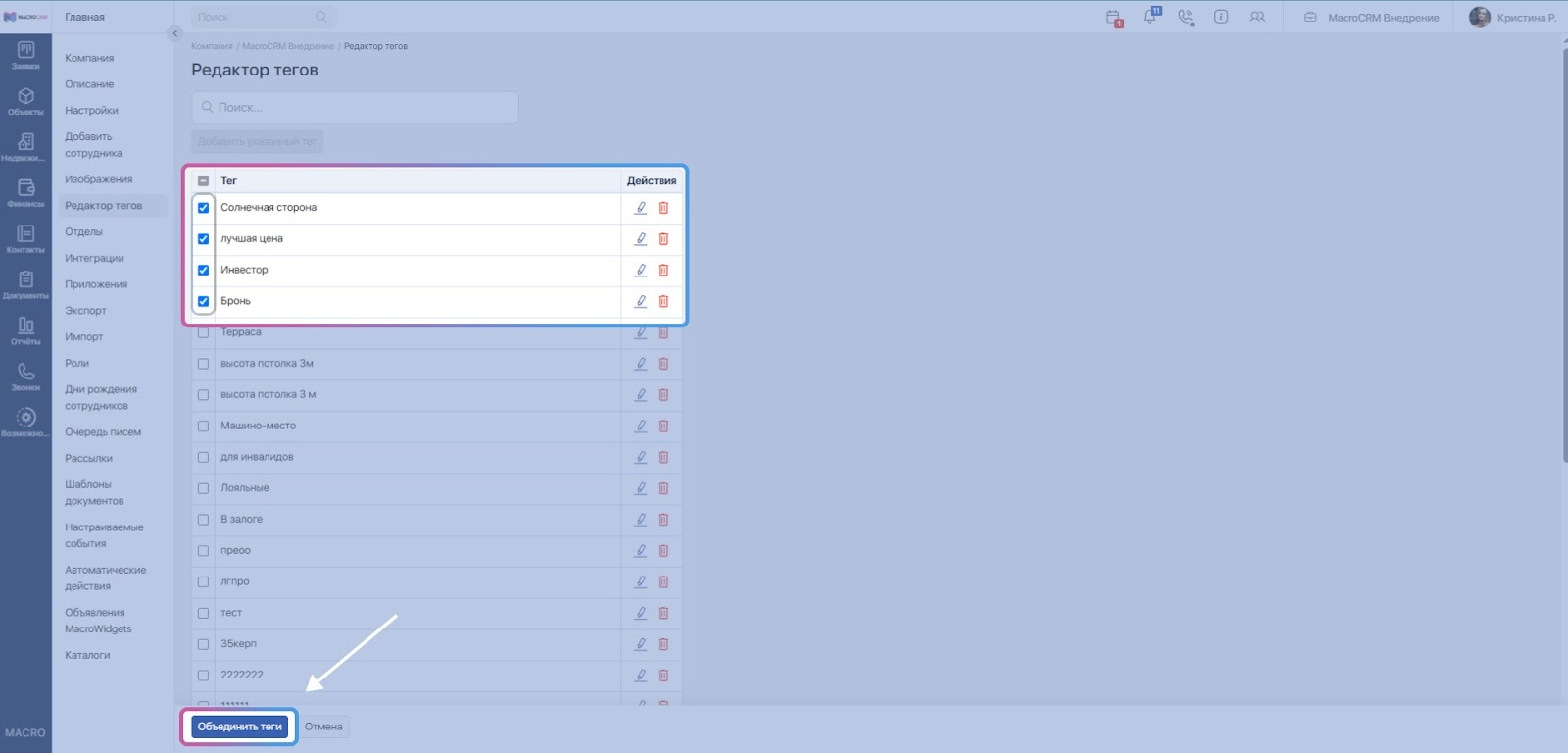Image resolution: width=1568 pixels, height=753 pixels.
Task: Click the notifications bell icon
Action: tap(1150, 17)
